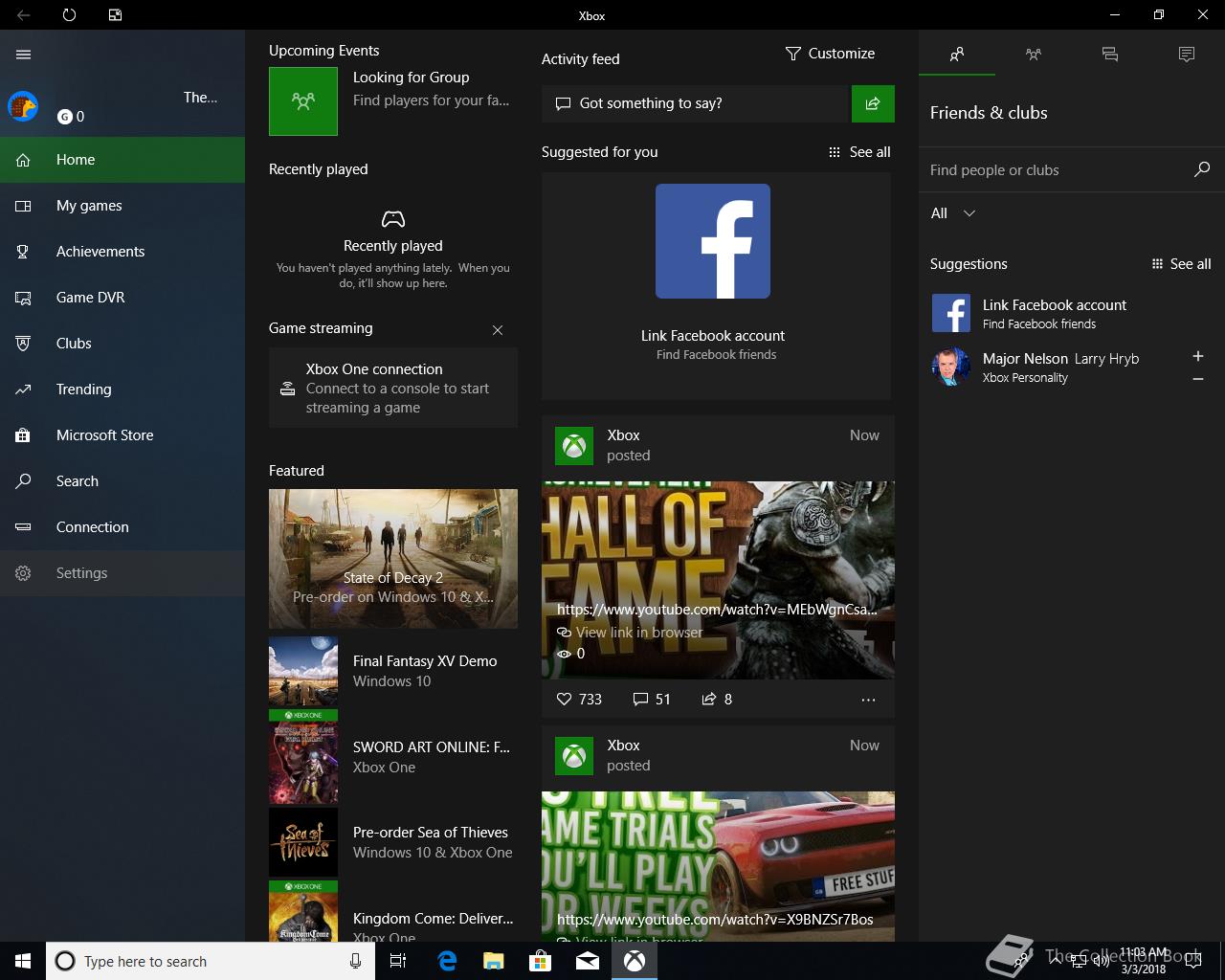The width and height of the screenshot is (1225, 980).
Task: Go to Home in sidebar
Action: point(122,160)
